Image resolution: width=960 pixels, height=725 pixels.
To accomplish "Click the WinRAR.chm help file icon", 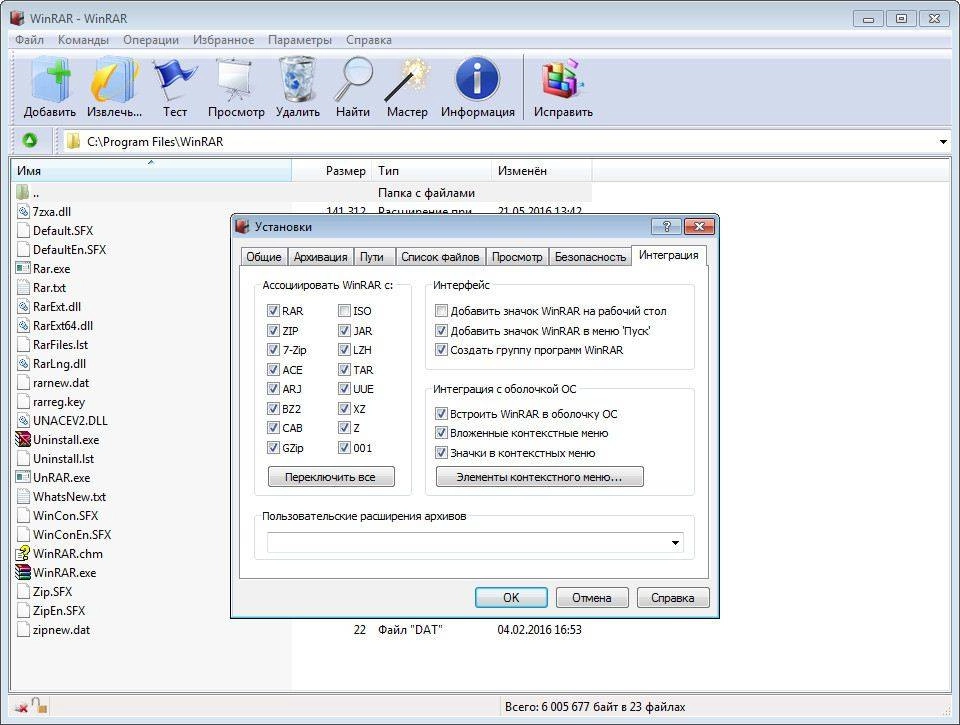I will click(x=23, y=554).
